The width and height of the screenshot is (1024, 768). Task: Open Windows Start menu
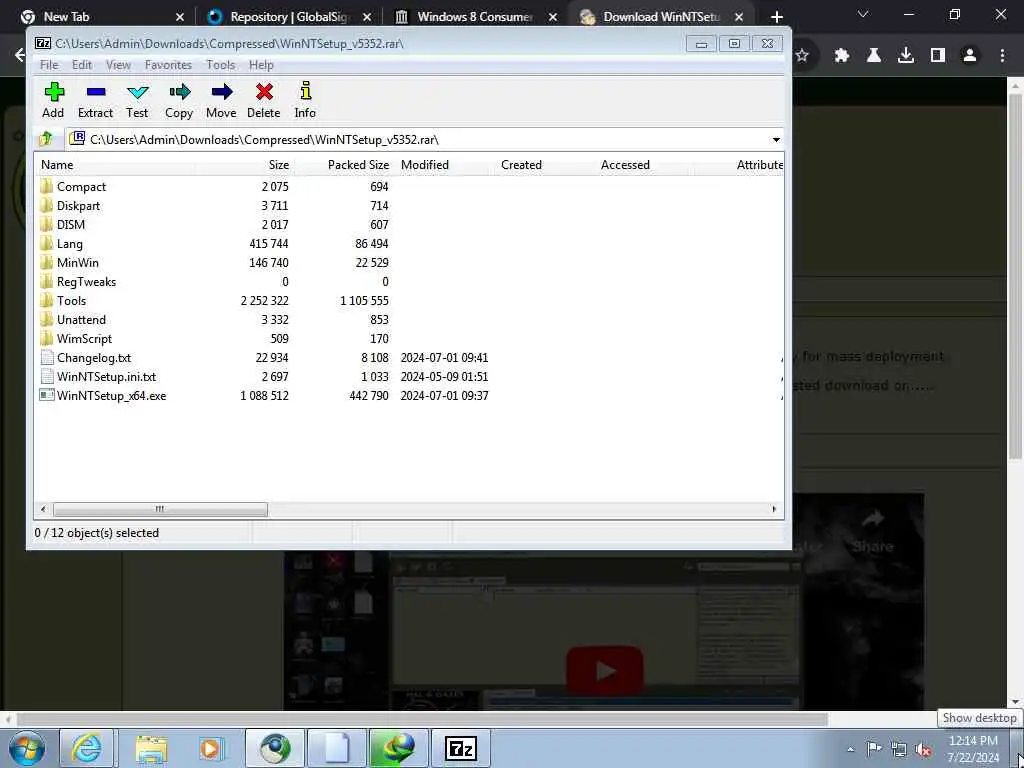tap(27, 748)
